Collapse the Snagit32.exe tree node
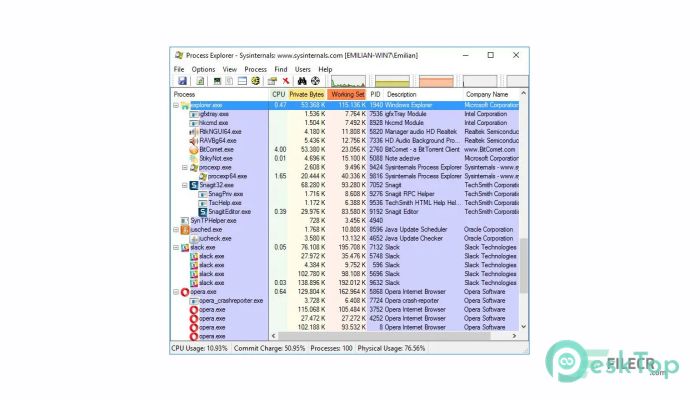 click(185, 185)
